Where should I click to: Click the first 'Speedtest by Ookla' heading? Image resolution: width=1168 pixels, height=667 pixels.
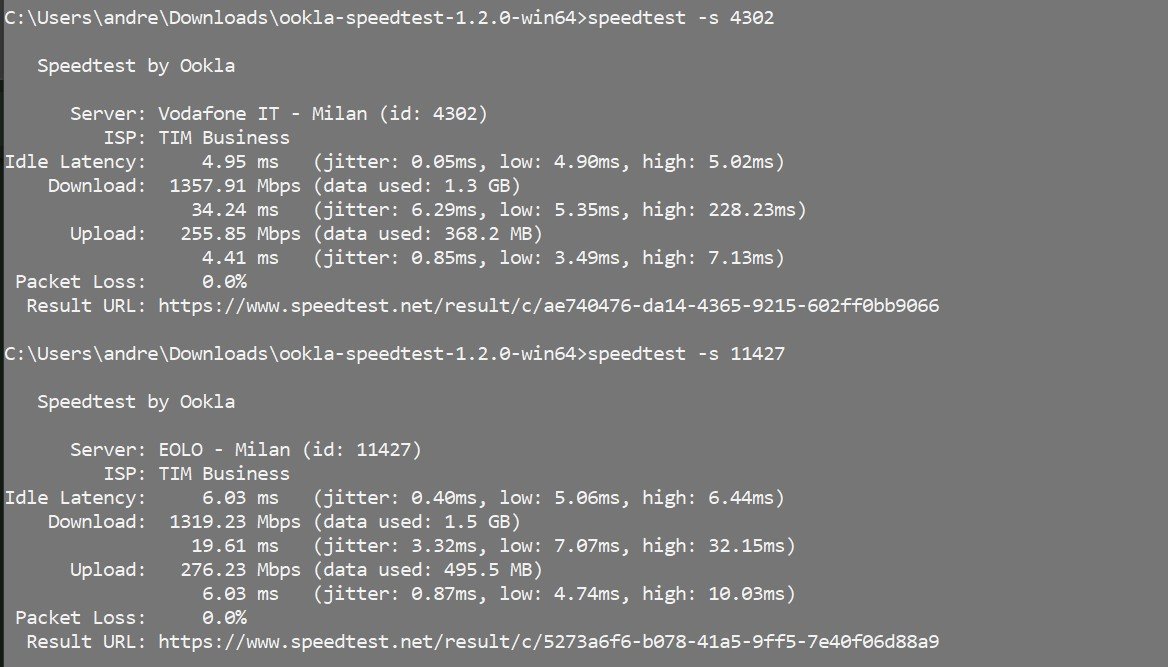coord(136,66)
